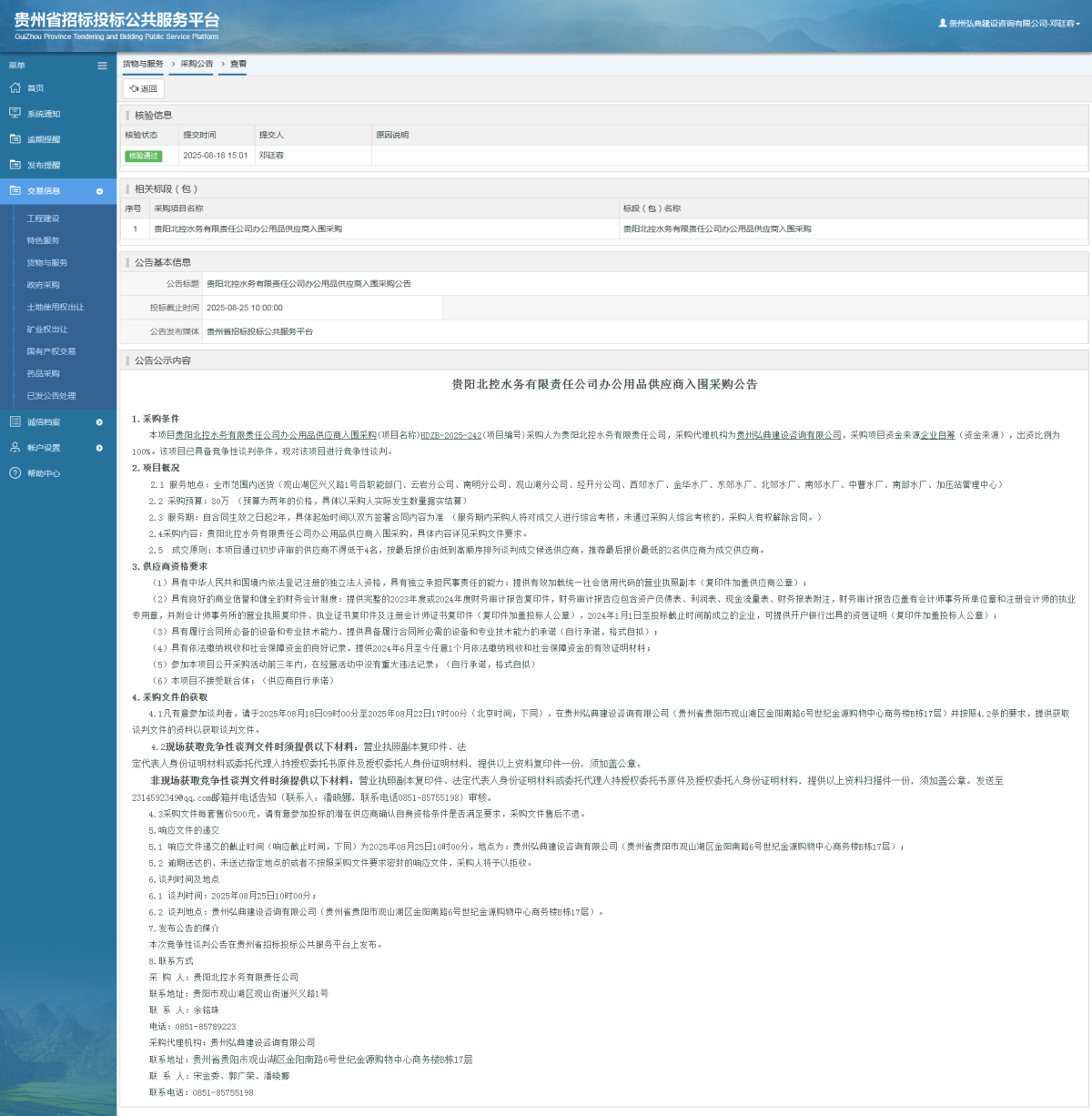
Task: Open 药品采购 submenu item
Action: point(43,373)
